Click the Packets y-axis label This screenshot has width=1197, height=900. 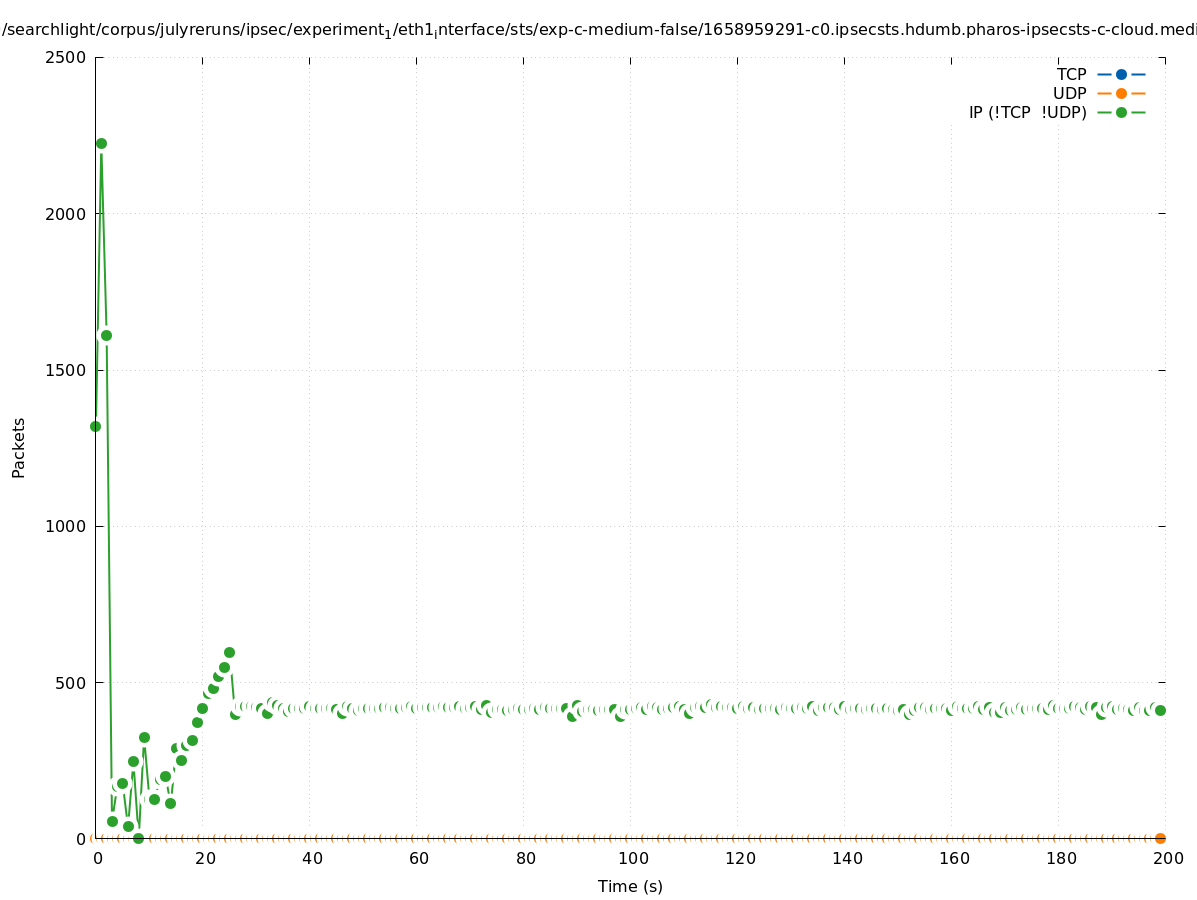tap(19, 447)
